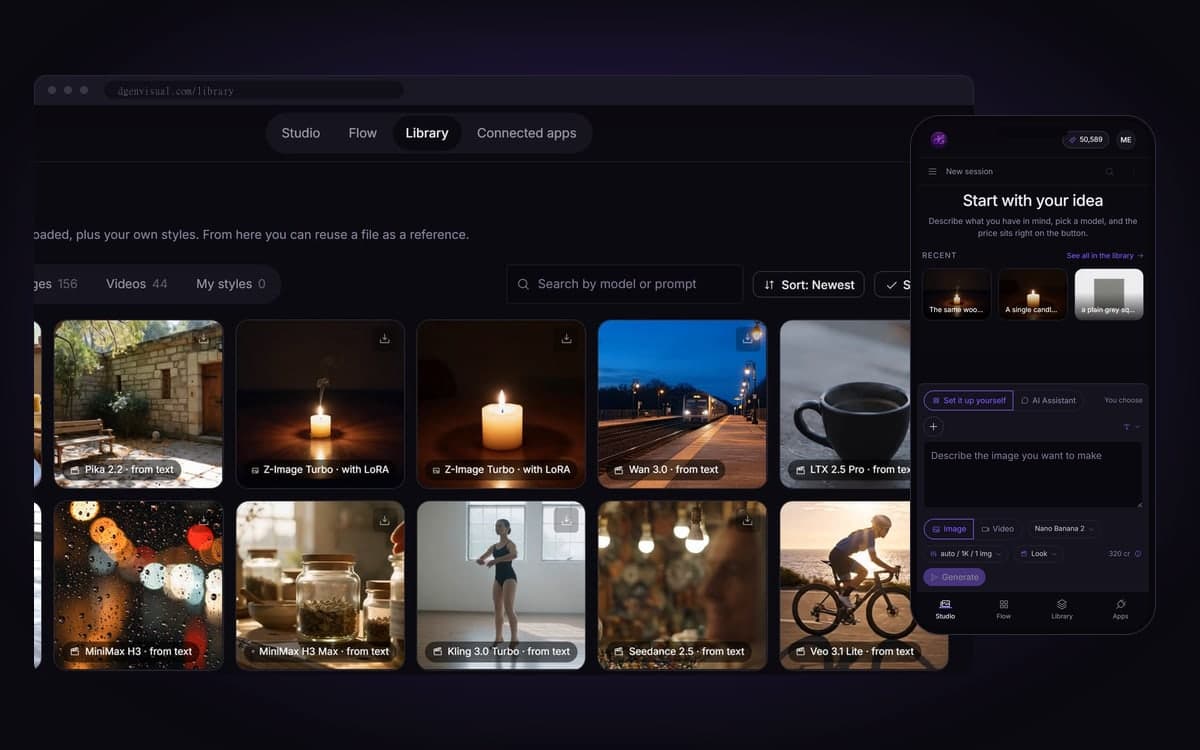Open the Nano Banana 2 model dropdown
The height and width of the screenshot is (750, 1200).
click(1063, 529)
